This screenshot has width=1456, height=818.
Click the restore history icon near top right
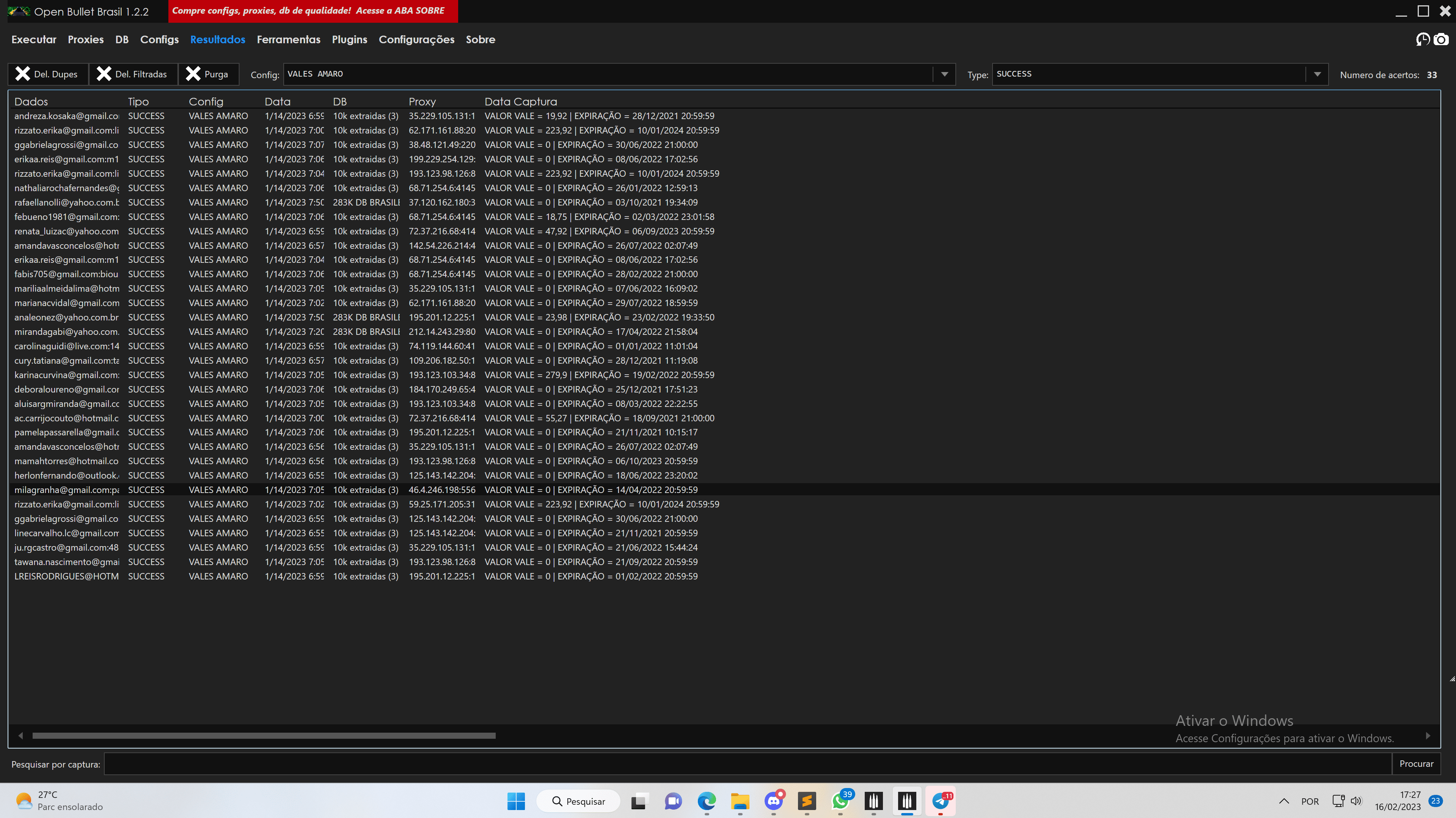point(1423,39)
